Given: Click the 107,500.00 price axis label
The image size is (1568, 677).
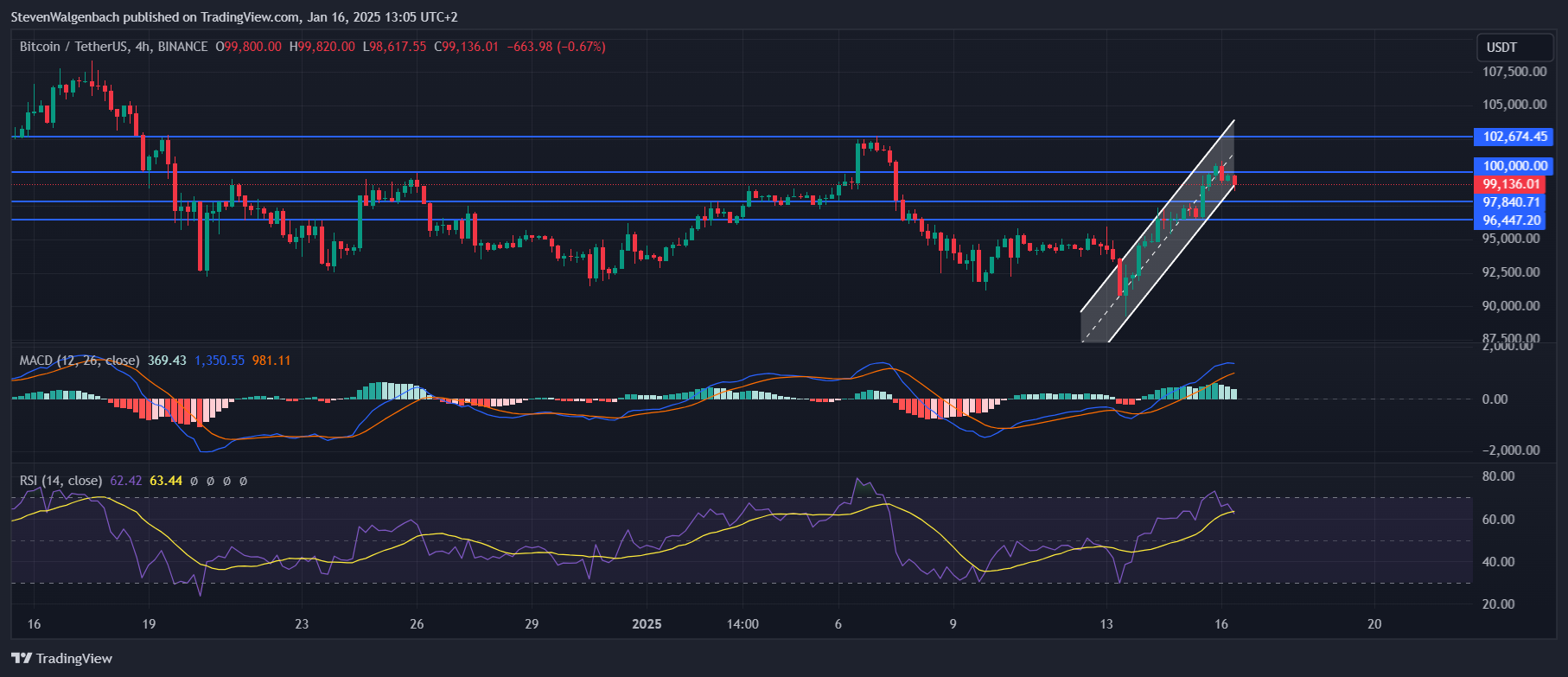Looking at the screenshot, I should click(x=1514, y=72).
